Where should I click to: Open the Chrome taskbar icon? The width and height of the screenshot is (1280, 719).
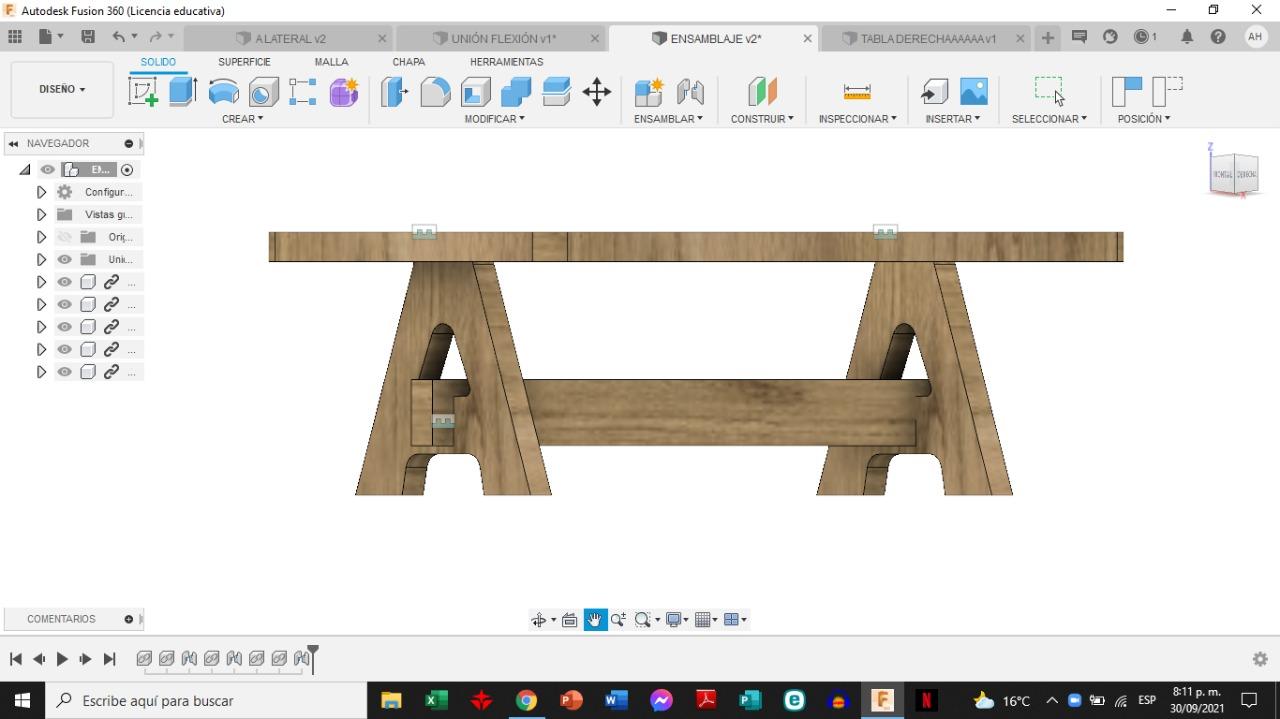(x=526, y=701)
